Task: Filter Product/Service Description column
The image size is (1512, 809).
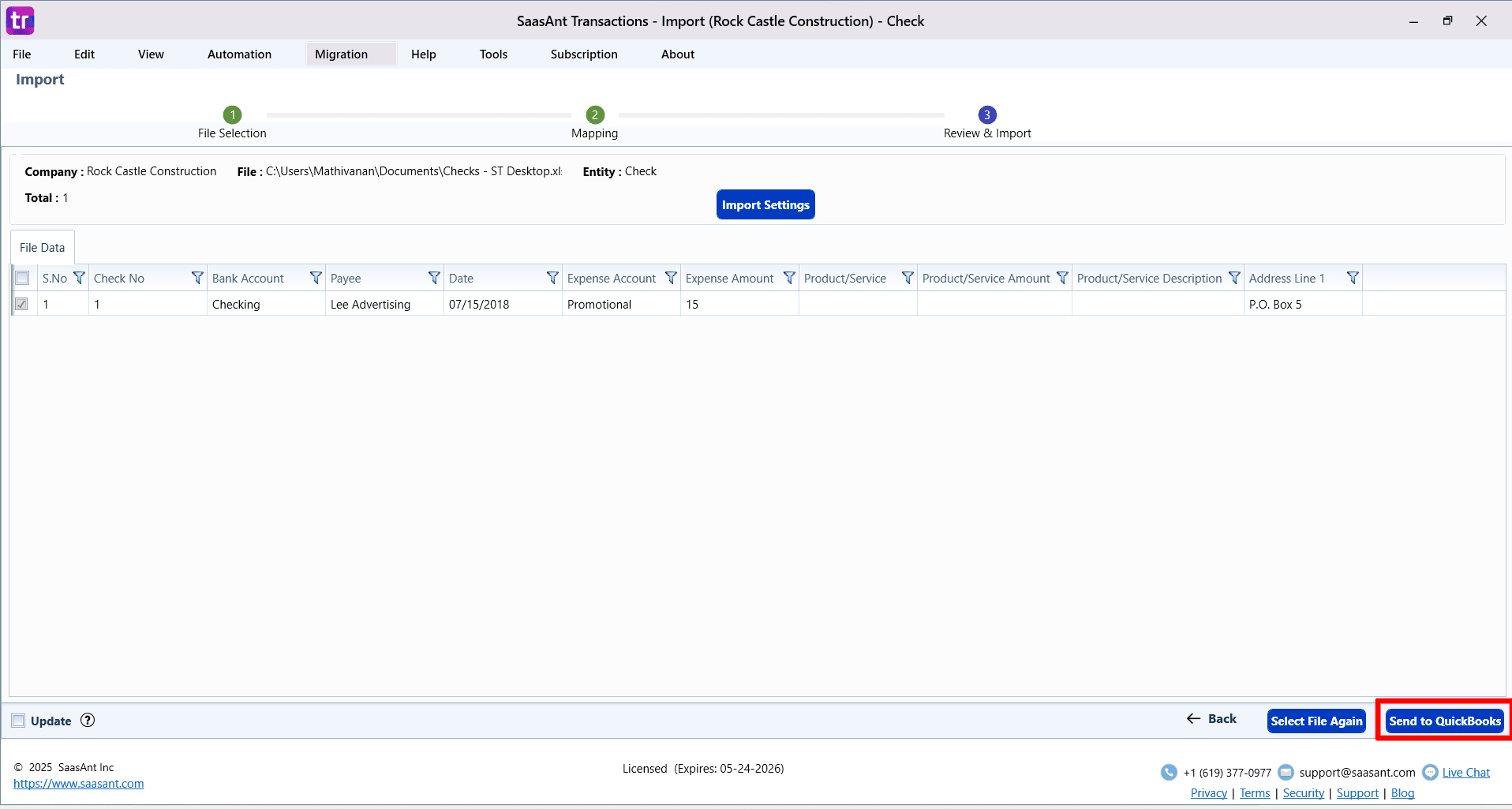Action: pyautogui.click(x=1234, y=278)
